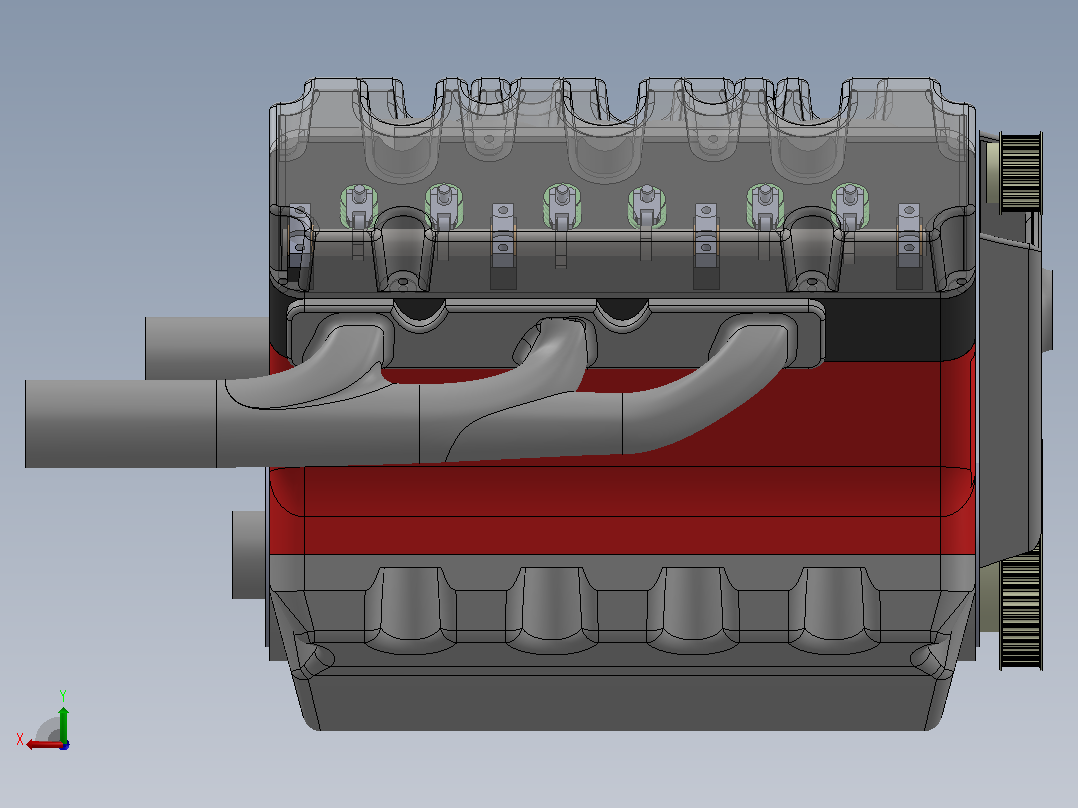Select the short gray pipe behind the collector
The width and height of the screenshot is (1078, 808).
(206, 347)
